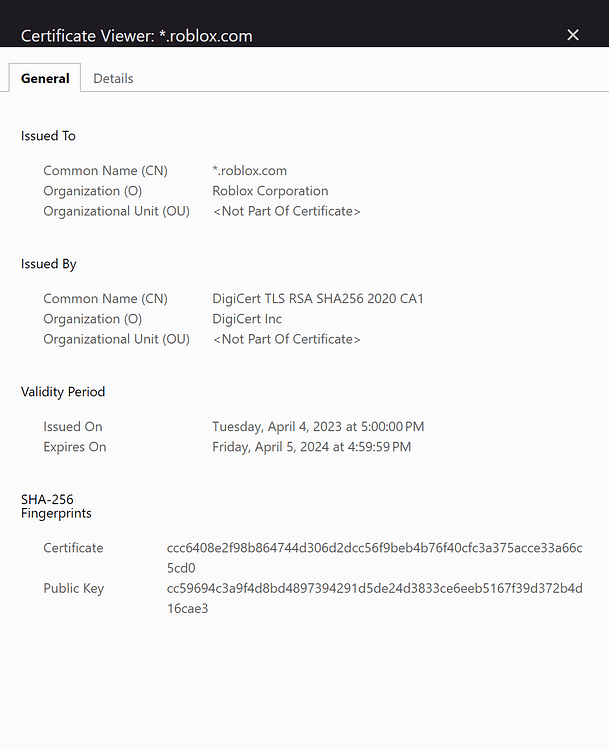Screen dimensions: 609x750
Task: Click the Public Key fingerprint hash
Action: [375, 598]
